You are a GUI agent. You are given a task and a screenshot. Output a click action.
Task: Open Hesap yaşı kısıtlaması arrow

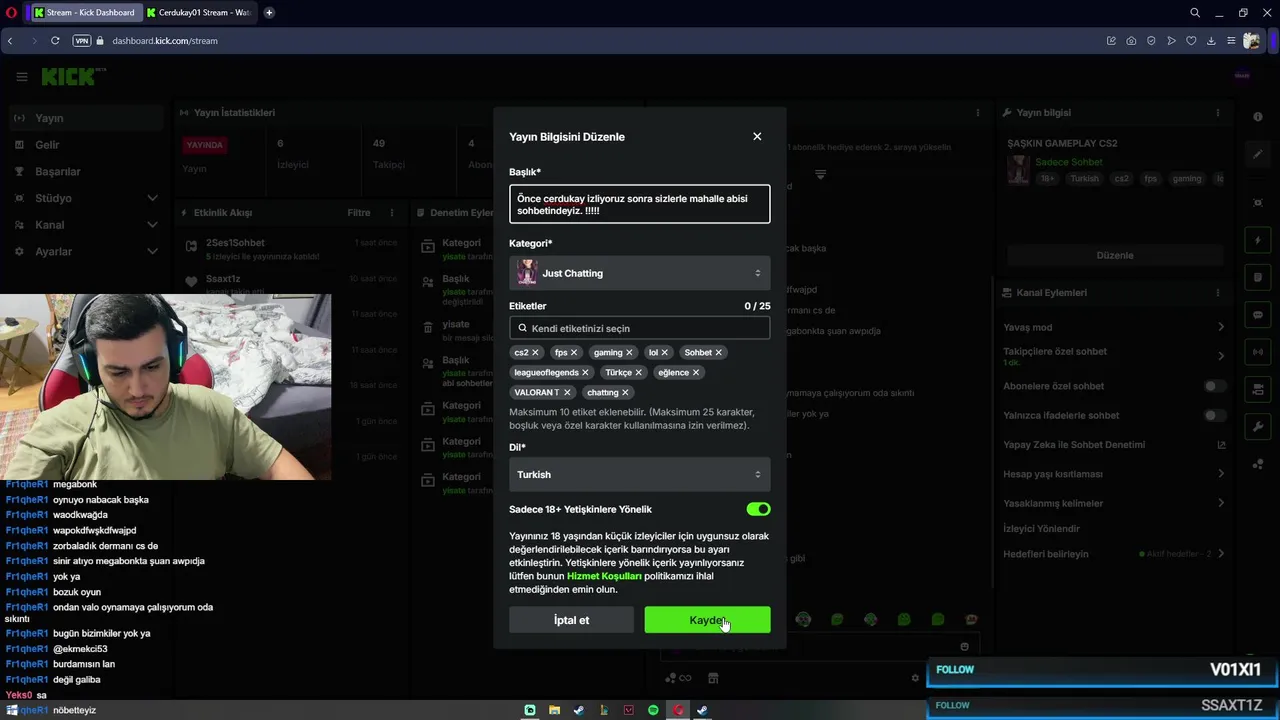click(1221, 473)
